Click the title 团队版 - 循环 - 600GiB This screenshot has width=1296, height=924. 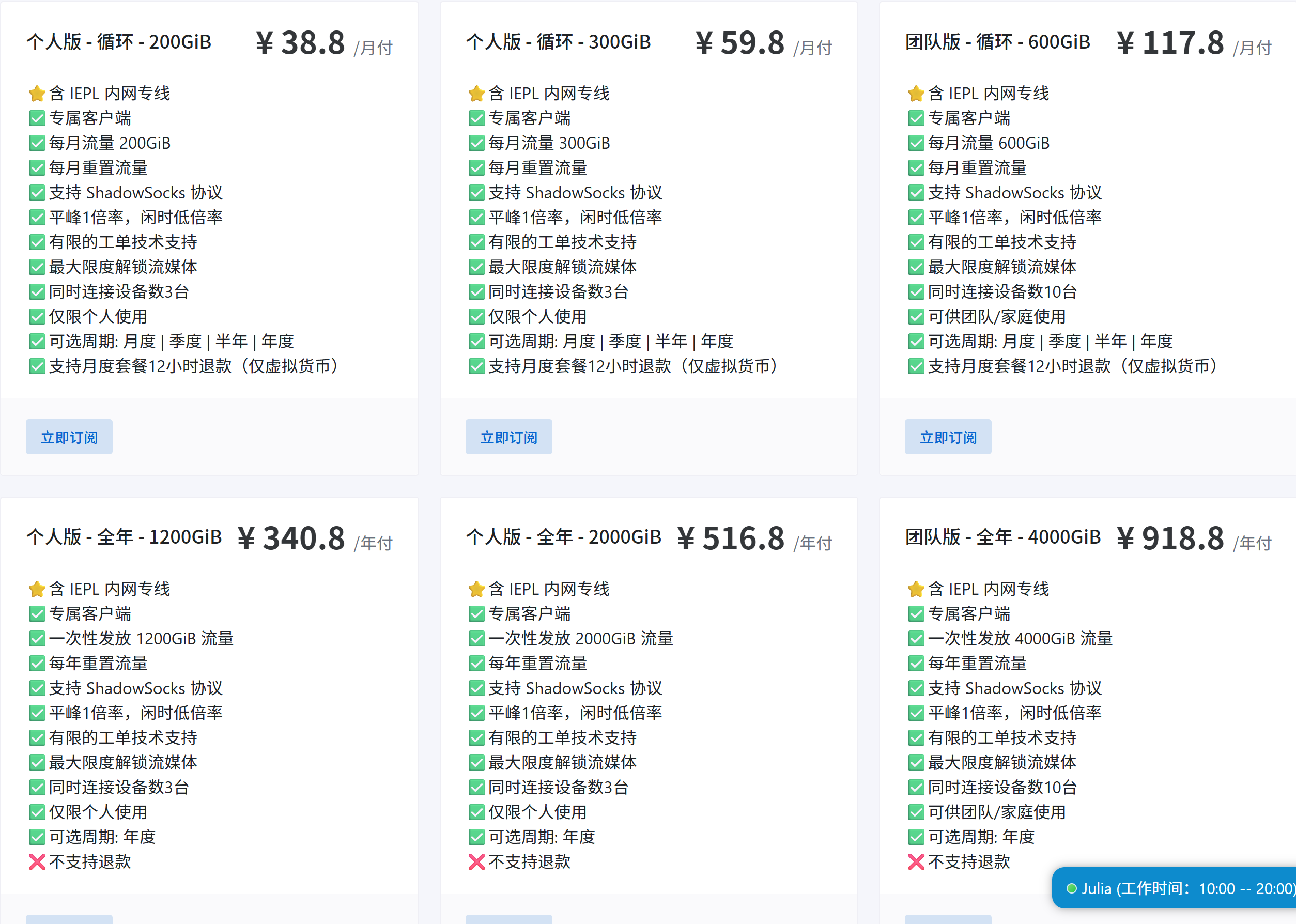coord(998,42)
